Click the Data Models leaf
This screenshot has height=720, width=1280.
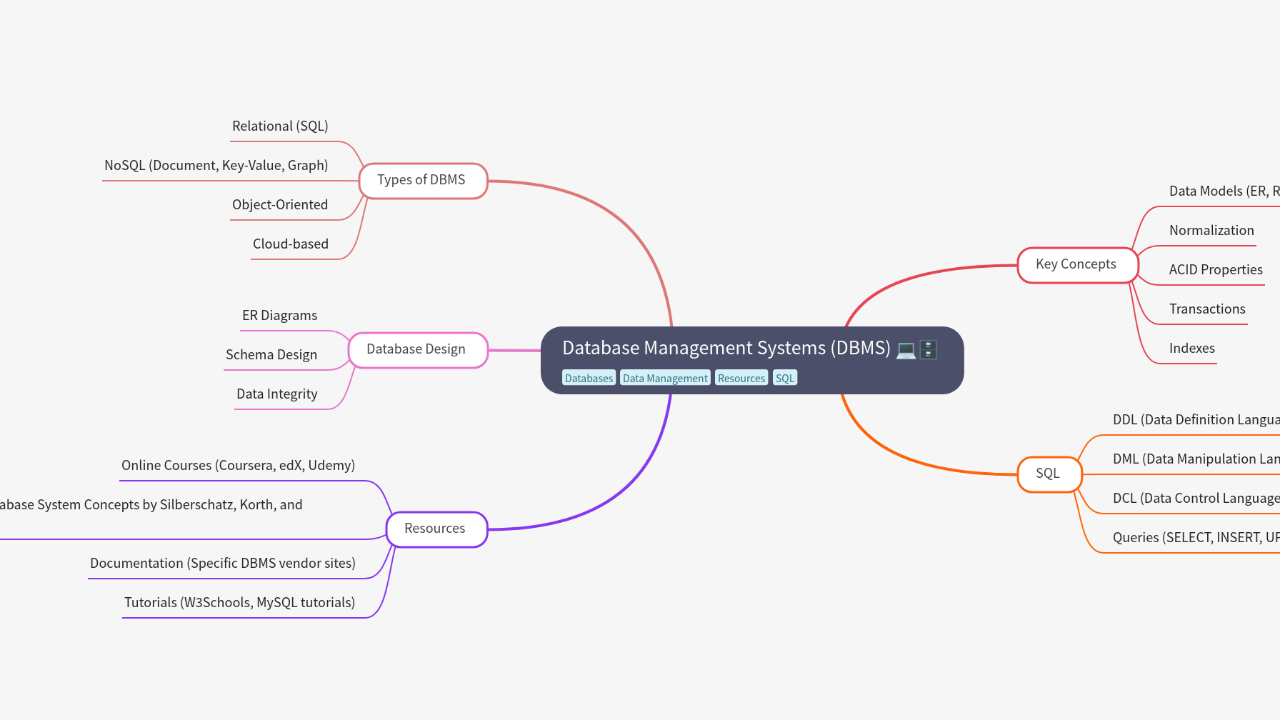pyautogui.click(x=1224, y=190)
